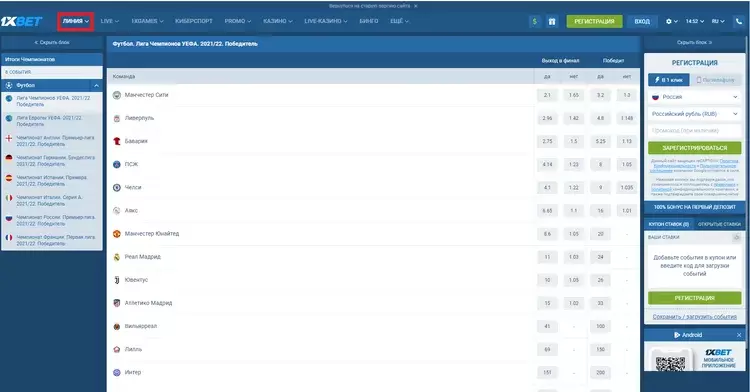
Task: Open the ЕЩЁ more menu
Action: 399,21
